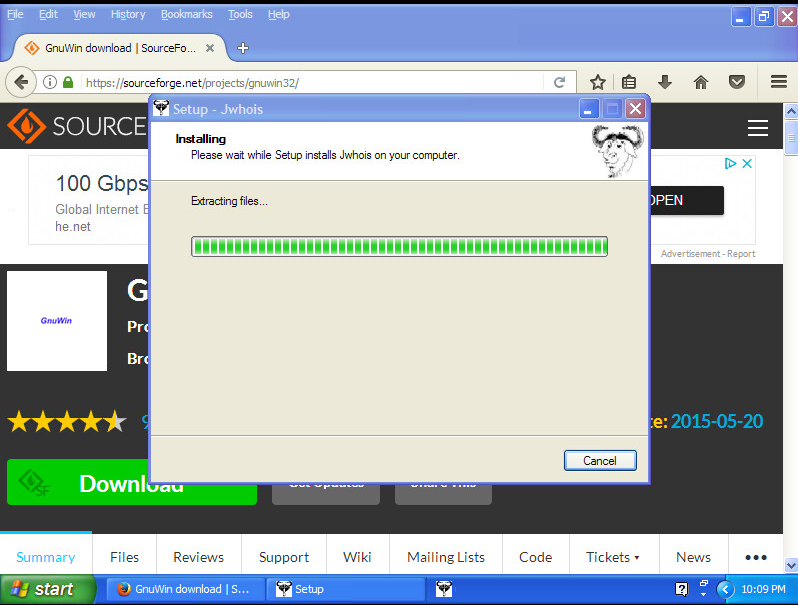Reload the page with the refresh icon

coord(559,82)
